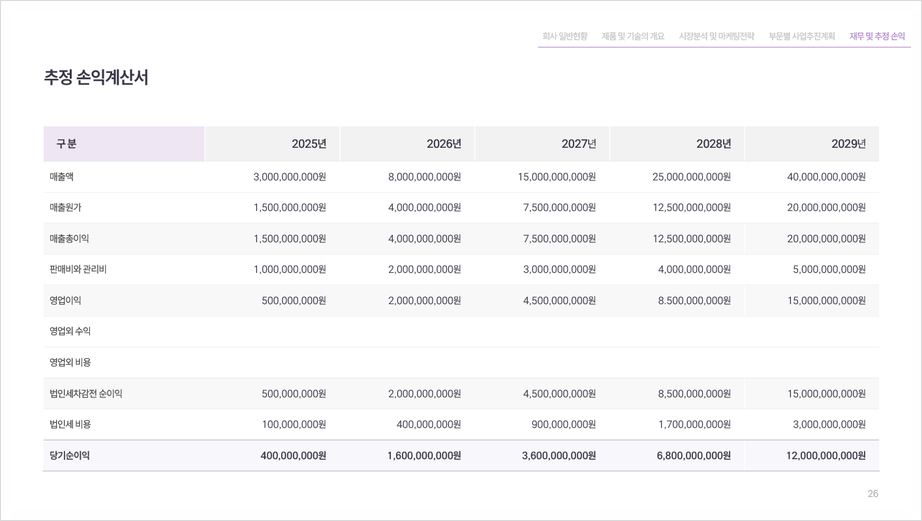922x521 pixels.
Task: Click 판매비와 관리비 value 1,000,000,000원
Action: (289, 269)
